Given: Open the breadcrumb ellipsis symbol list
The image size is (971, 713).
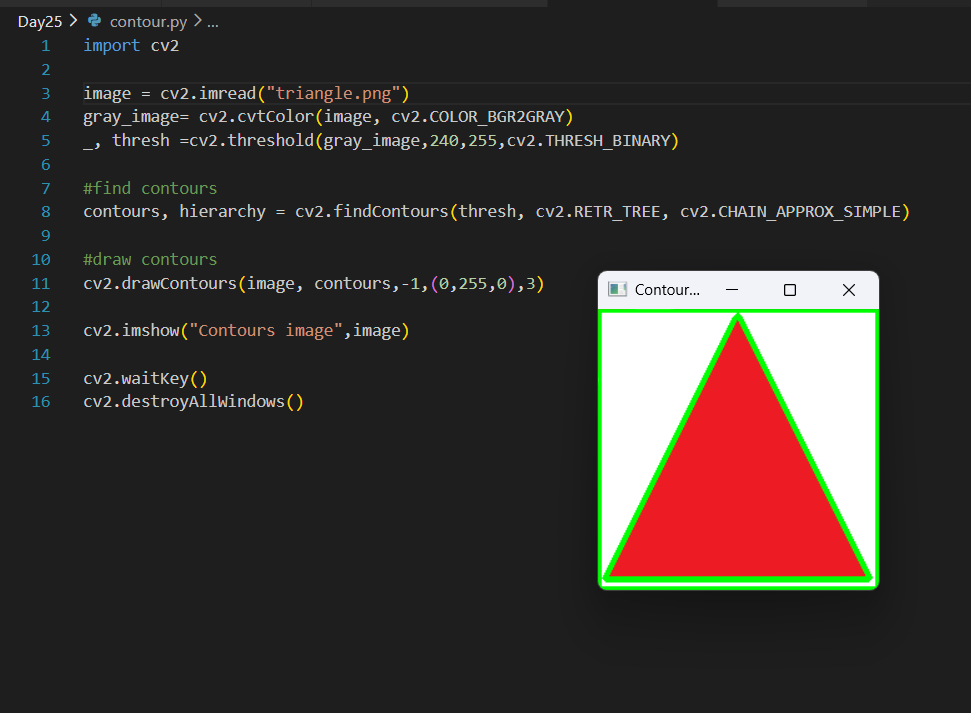Looking at the screenshot, I should (213, 23).
